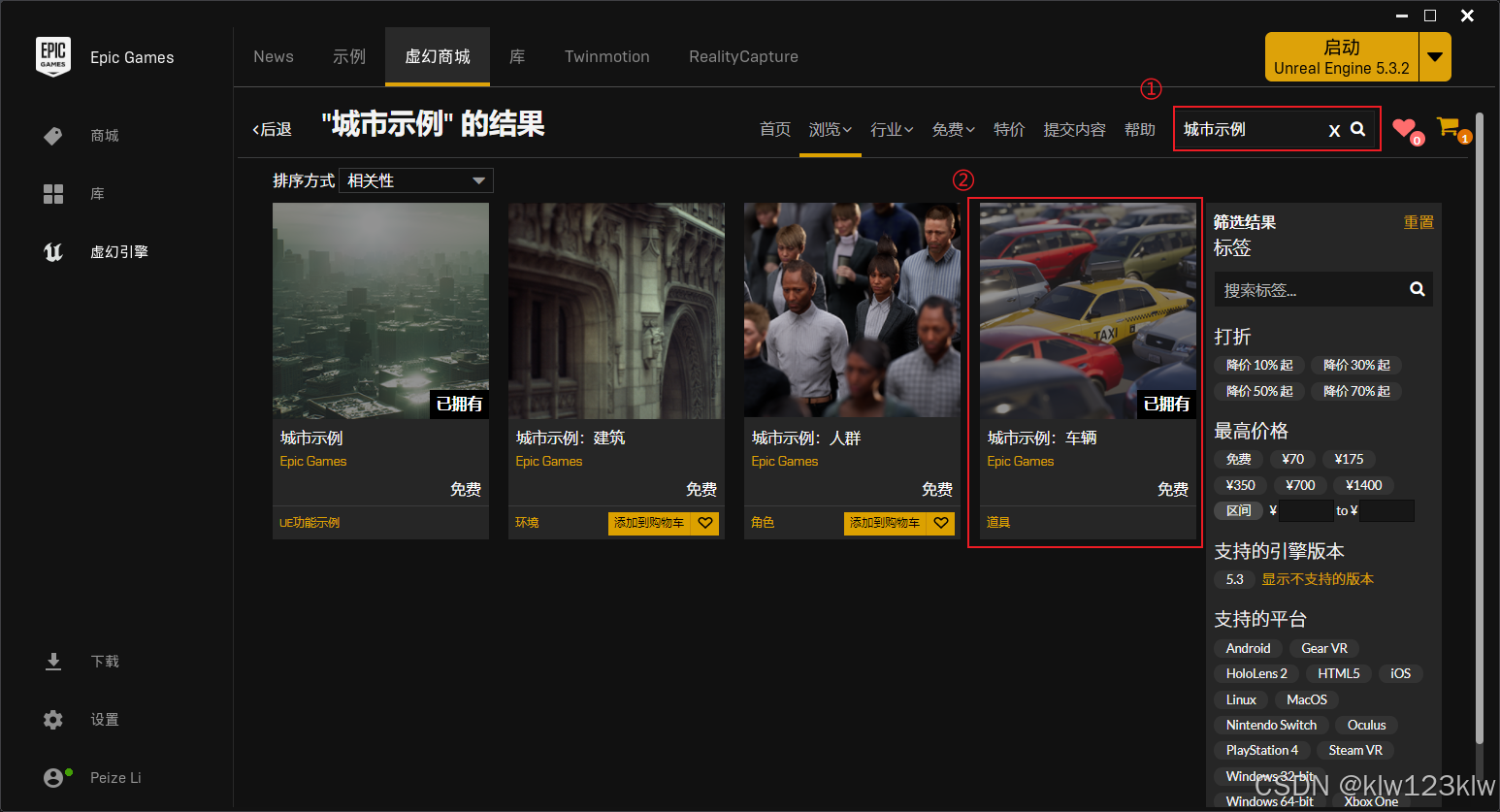Switch to the RealityCapture tab

[x=744, y=57]
